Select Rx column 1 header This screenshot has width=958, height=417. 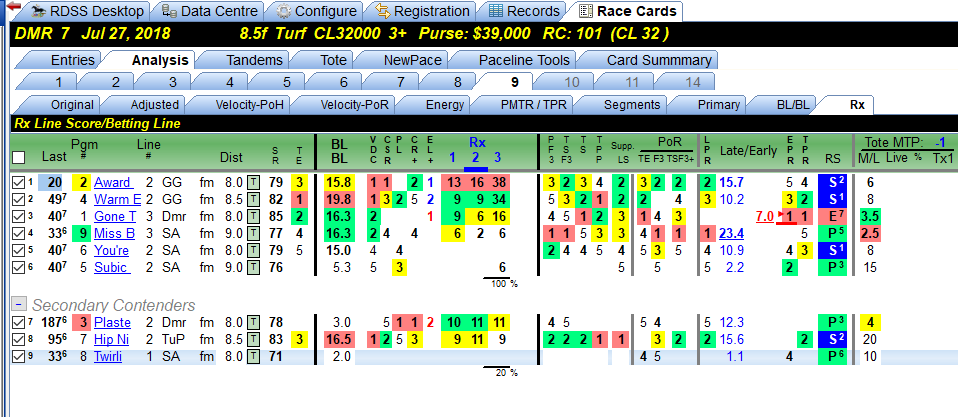click(453, 158)
